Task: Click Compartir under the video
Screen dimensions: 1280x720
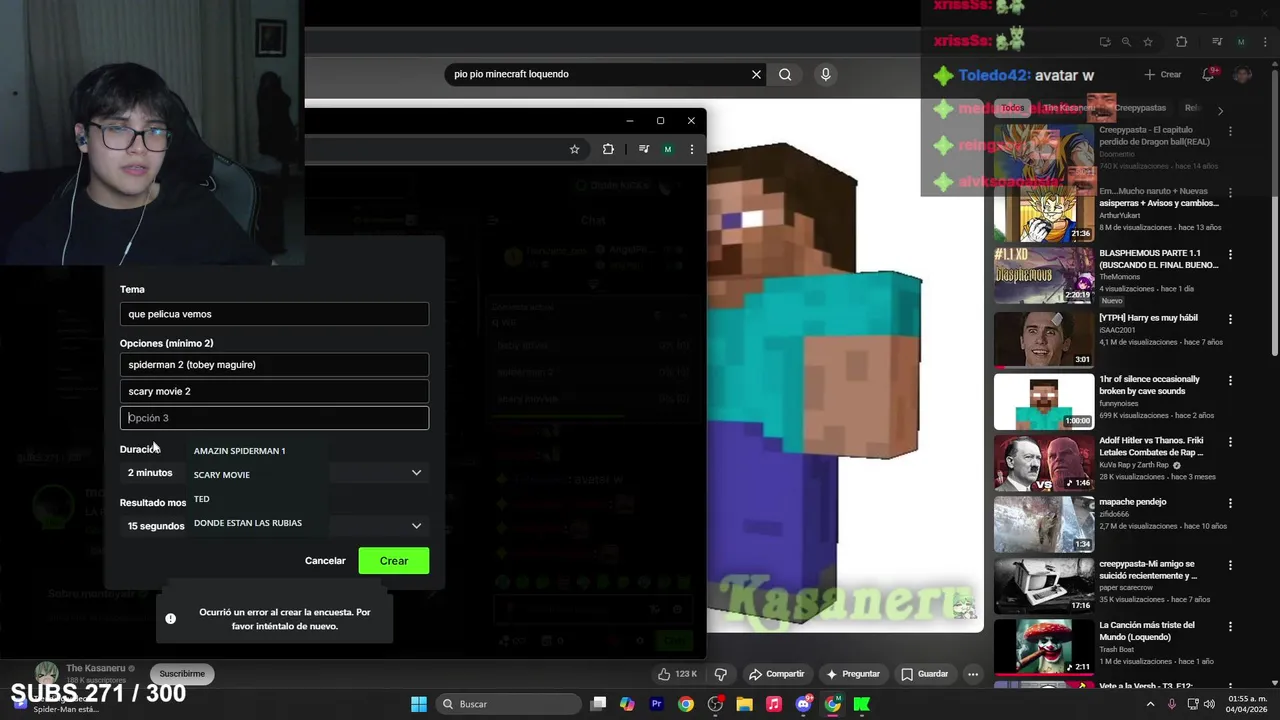Action: pyautogui.click(x=776, y=674)
